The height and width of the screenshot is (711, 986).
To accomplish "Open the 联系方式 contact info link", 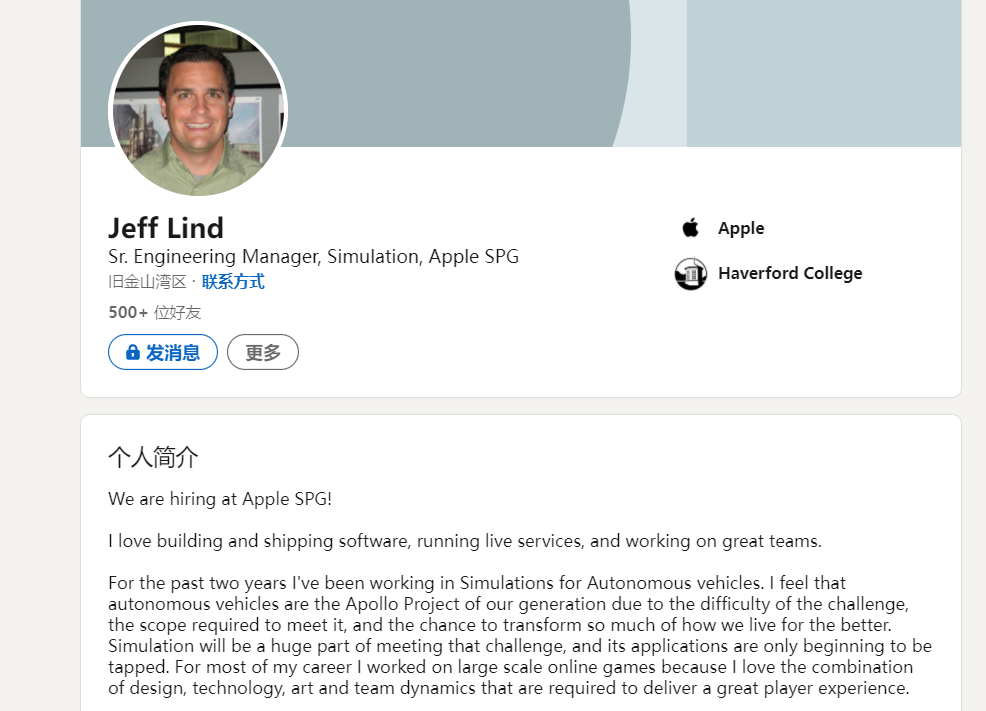I will (x=233, y=282).
